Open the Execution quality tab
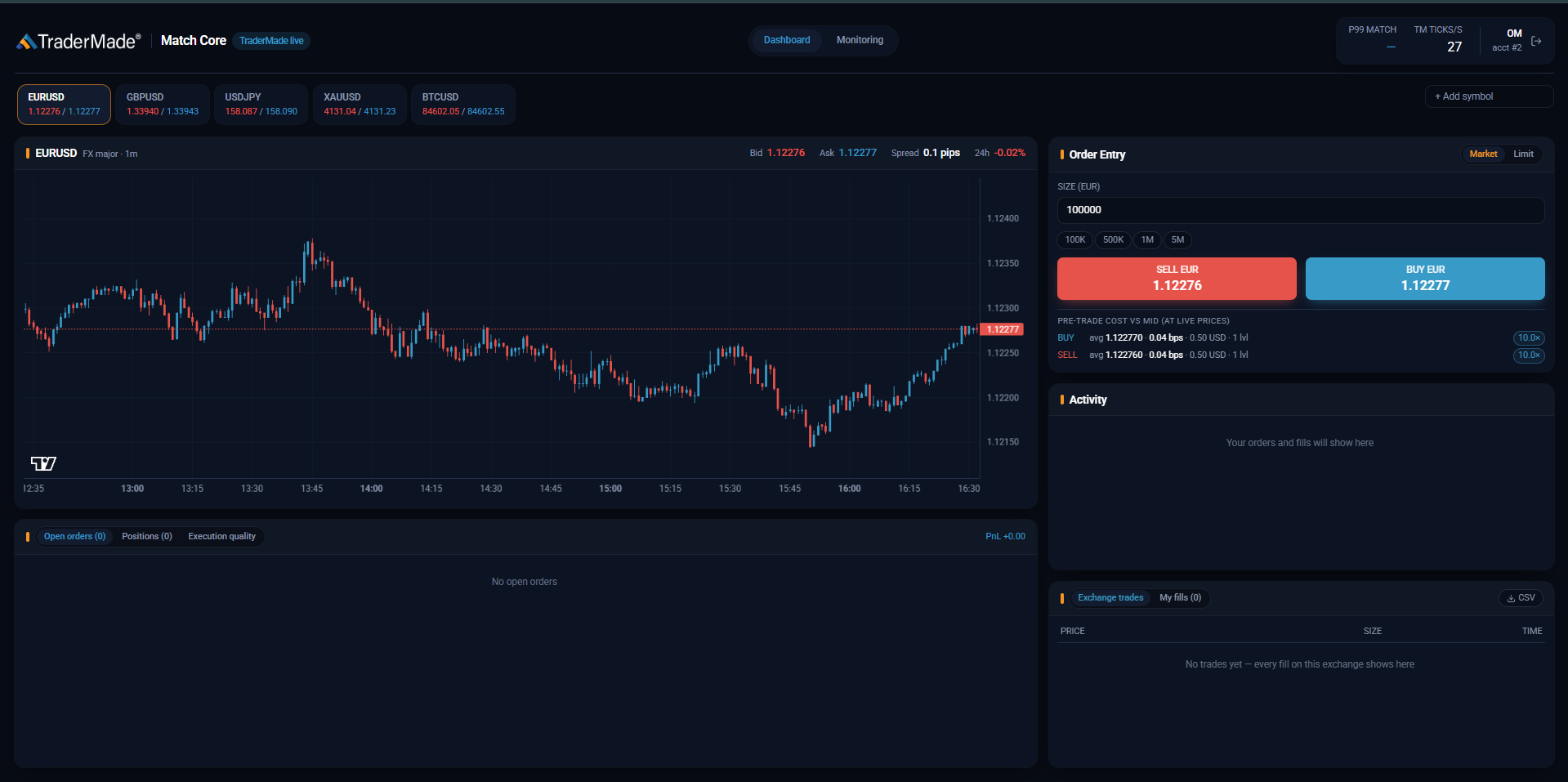The height and width of the screenshot is (782, 1568). click(221, 537)
